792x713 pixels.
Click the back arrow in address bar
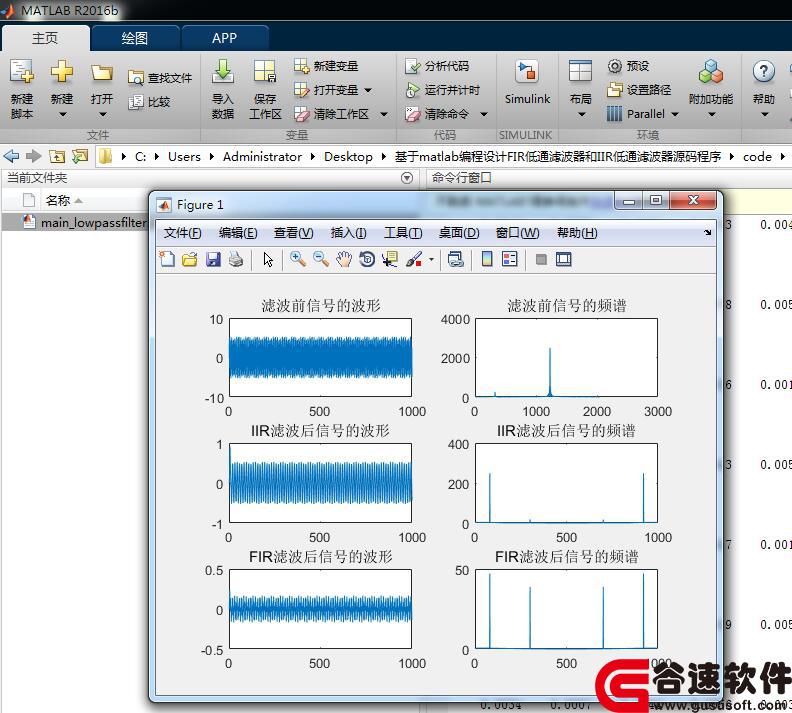(11, 157)
